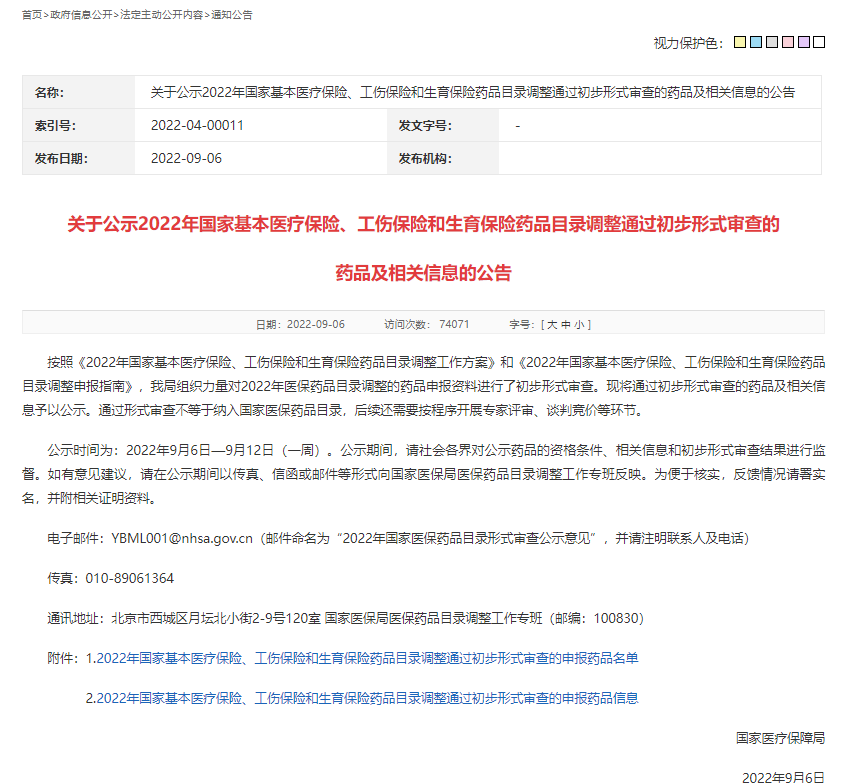This screenshot has width=848, height=783.
Task: Open 通知公告 breadcrumb link
Action: pos(231,15)
